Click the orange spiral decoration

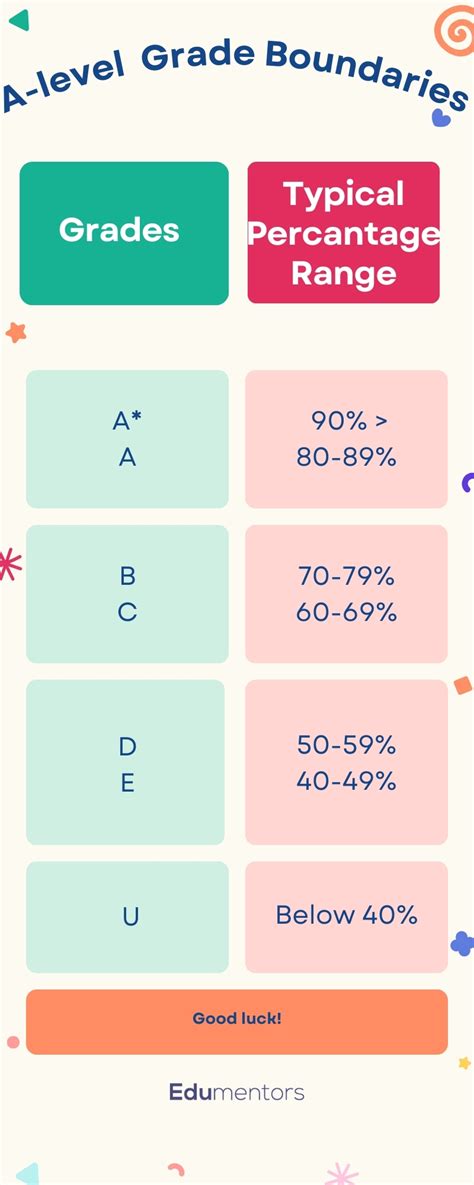[456, 30]
